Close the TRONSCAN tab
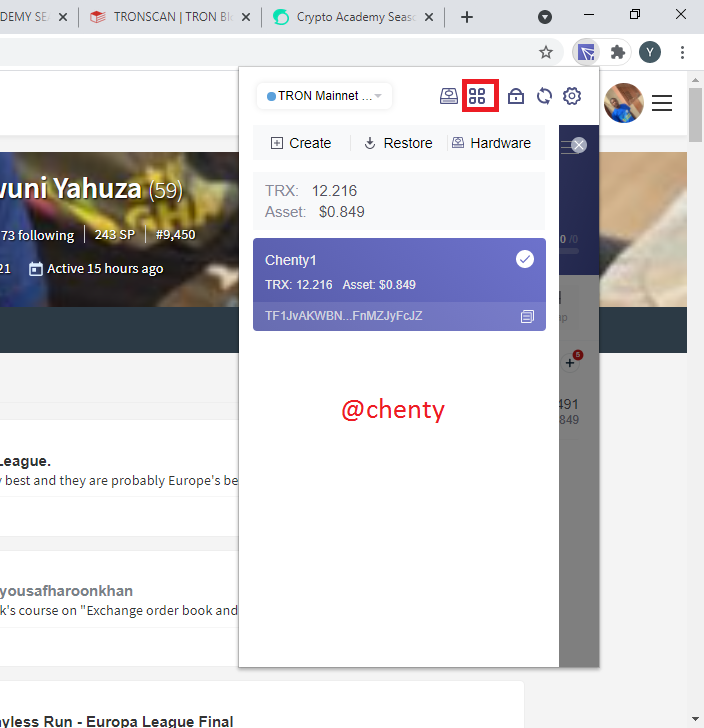The image size is (704, 728). pos(246,17)
